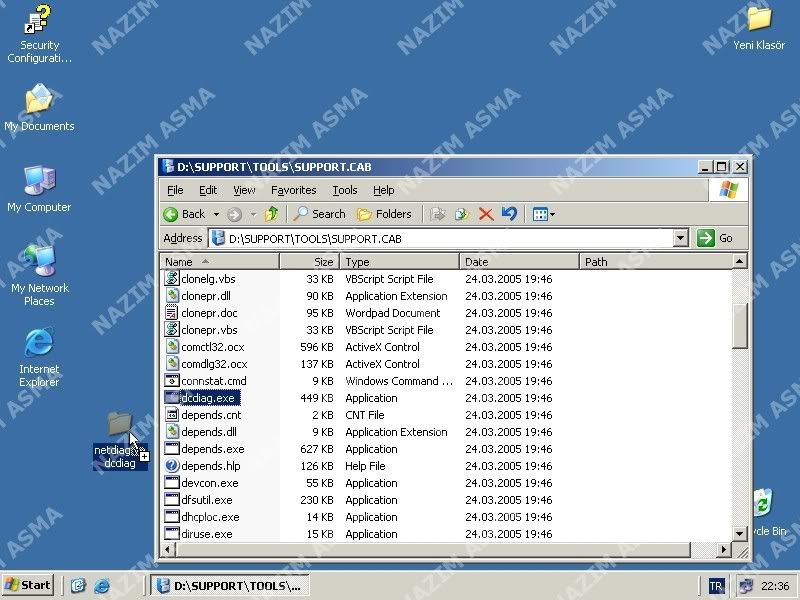The width and height of the screenshot is (800, 600).
Task: Select the comctl32.ocx file icon
Action: coord(172,346)
